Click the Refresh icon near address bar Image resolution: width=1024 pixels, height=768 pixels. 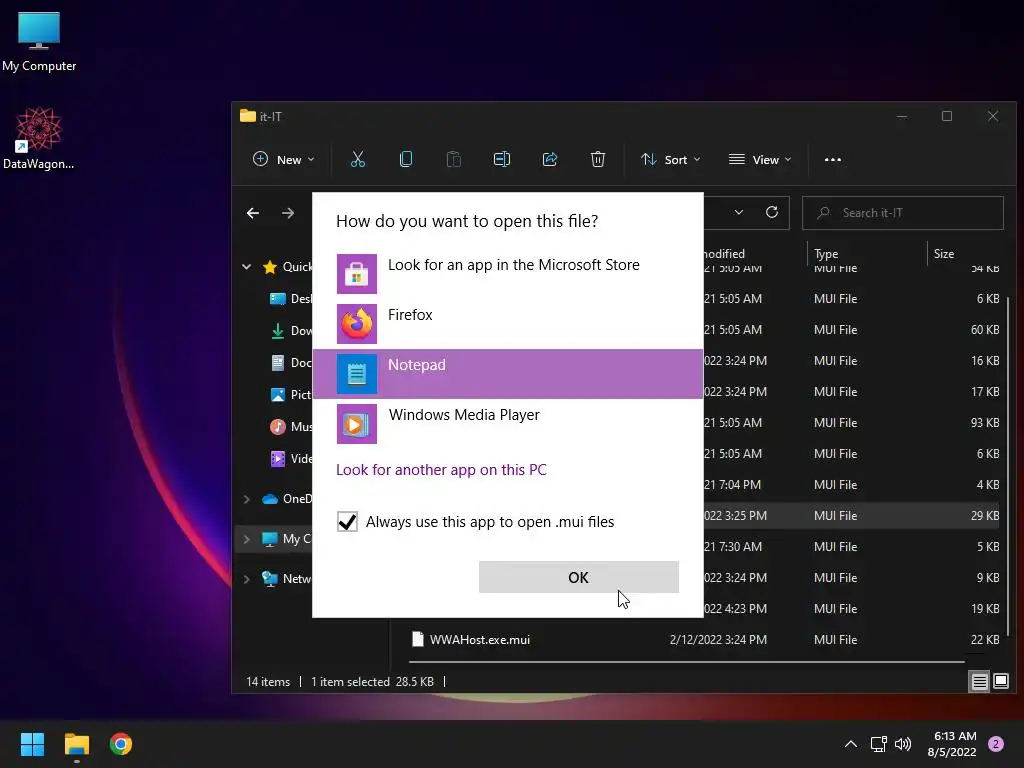tap(772, 212)
